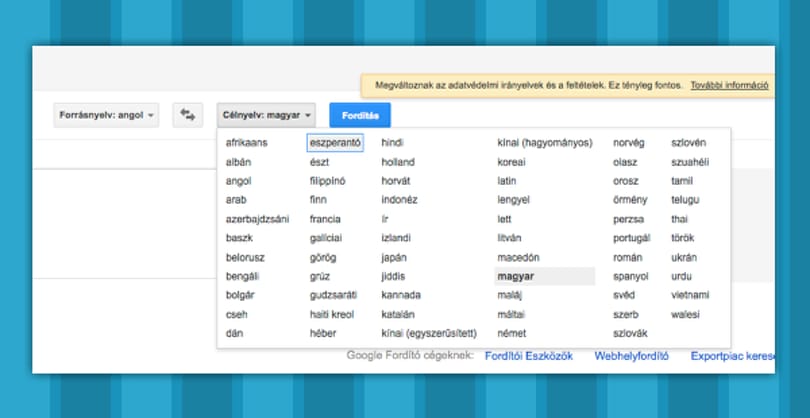This screenshot has height=418, width=810.
Task: Select román language
Action: (x=628, y=257)
